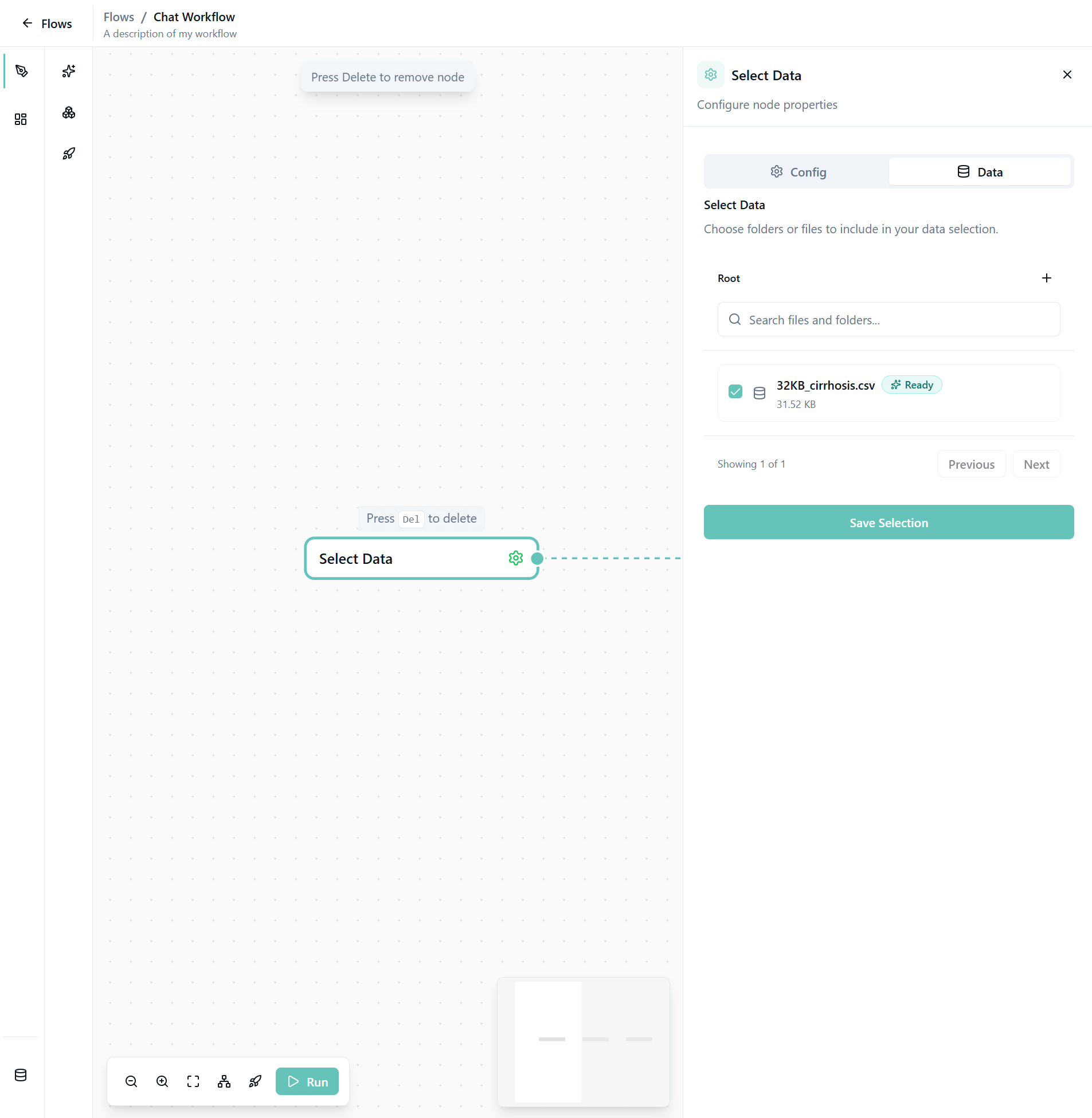Image resolution: width=1092 pixels, height=1118 pixels.
Task: Auto-arrange nodes with layout icon
Action: coord(224,1081)
